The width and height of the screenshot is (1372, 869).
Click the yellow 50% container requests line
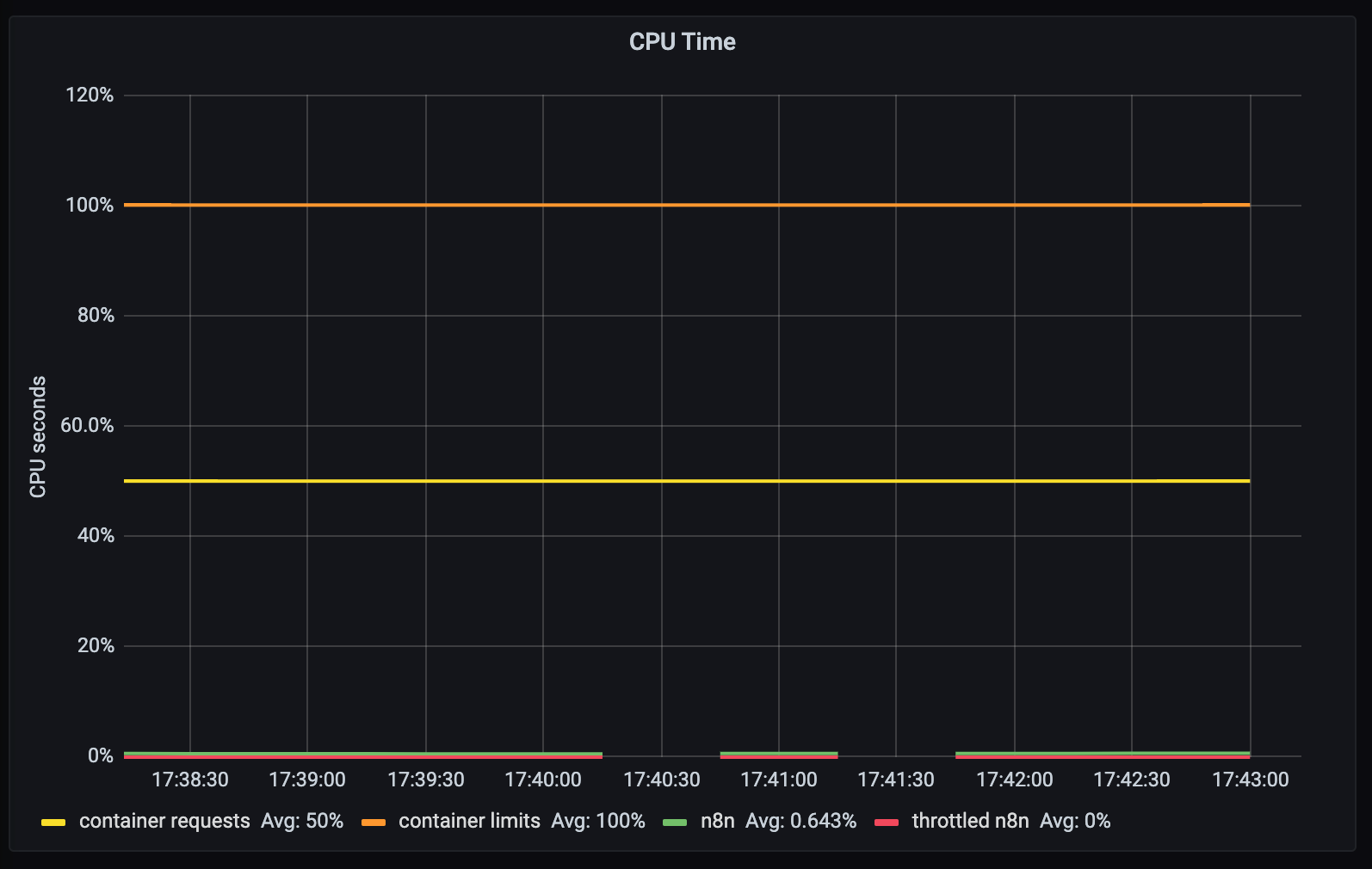pyautogui.click(x=687, y=481)
